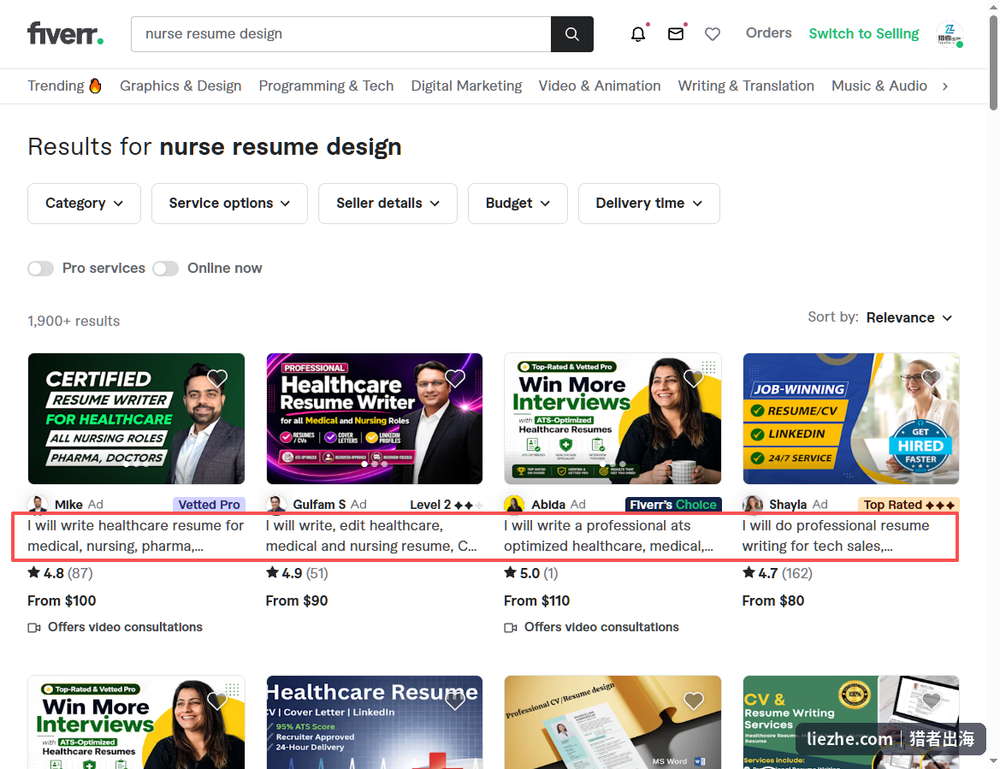Toggle the Pro services switch
Image resolution: width=1000 pixels, height=769 pixels.
click(40, 268)
